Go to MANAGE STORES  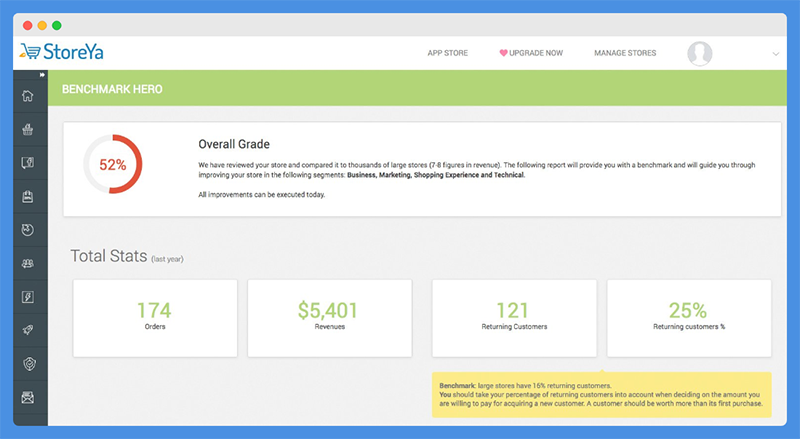point(625,53)
